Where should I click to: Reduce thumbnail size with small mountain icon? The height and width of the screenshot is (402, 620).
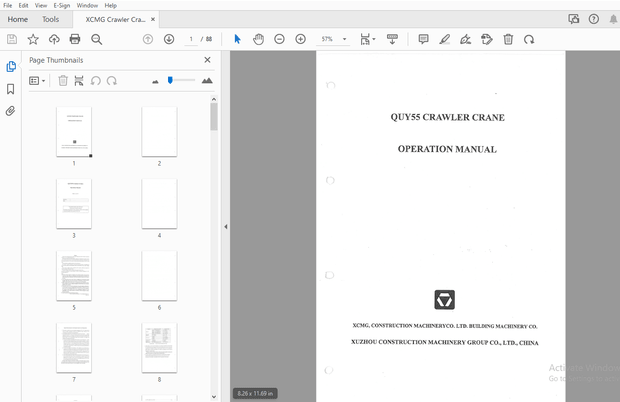coord(155,82)
